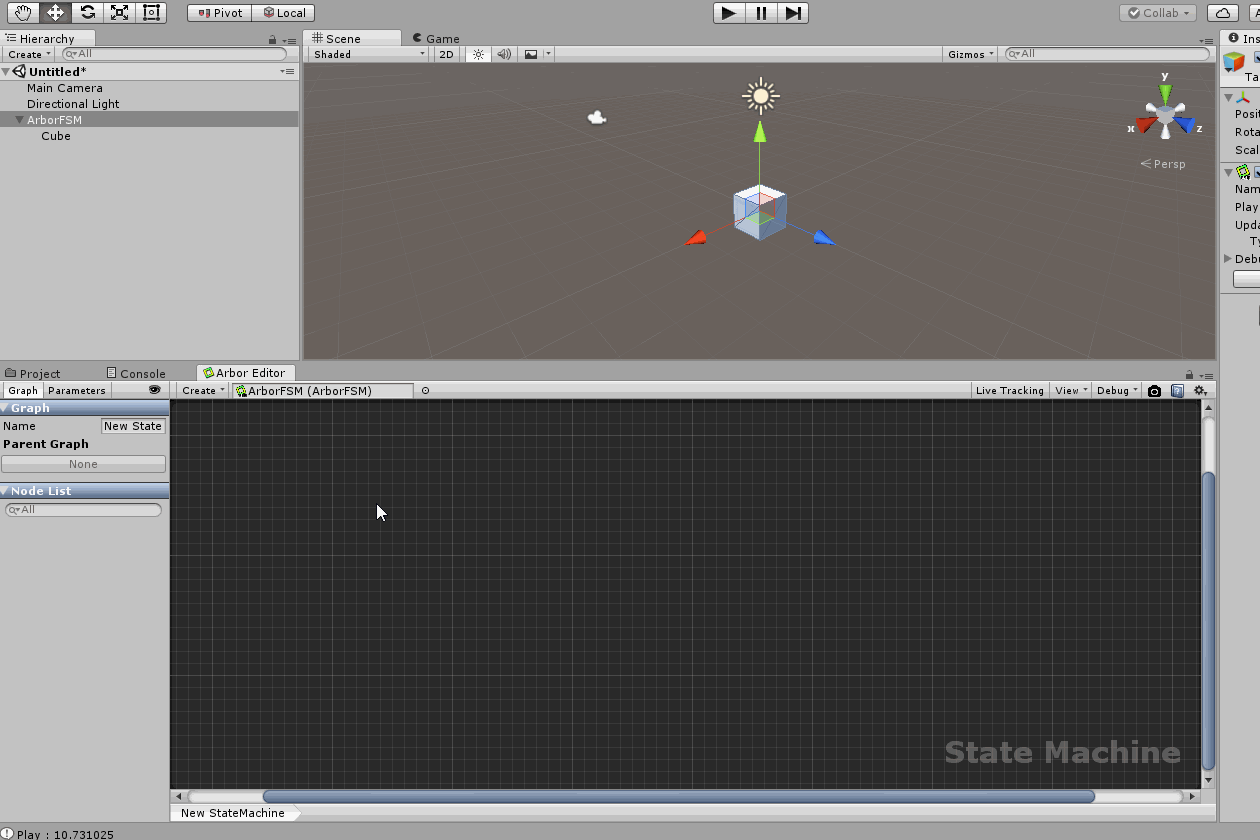Viewport: 1260px width, 840px height.
Task: Open Arbor Editor Create dropdown
Action: click(x=203, y=391)
